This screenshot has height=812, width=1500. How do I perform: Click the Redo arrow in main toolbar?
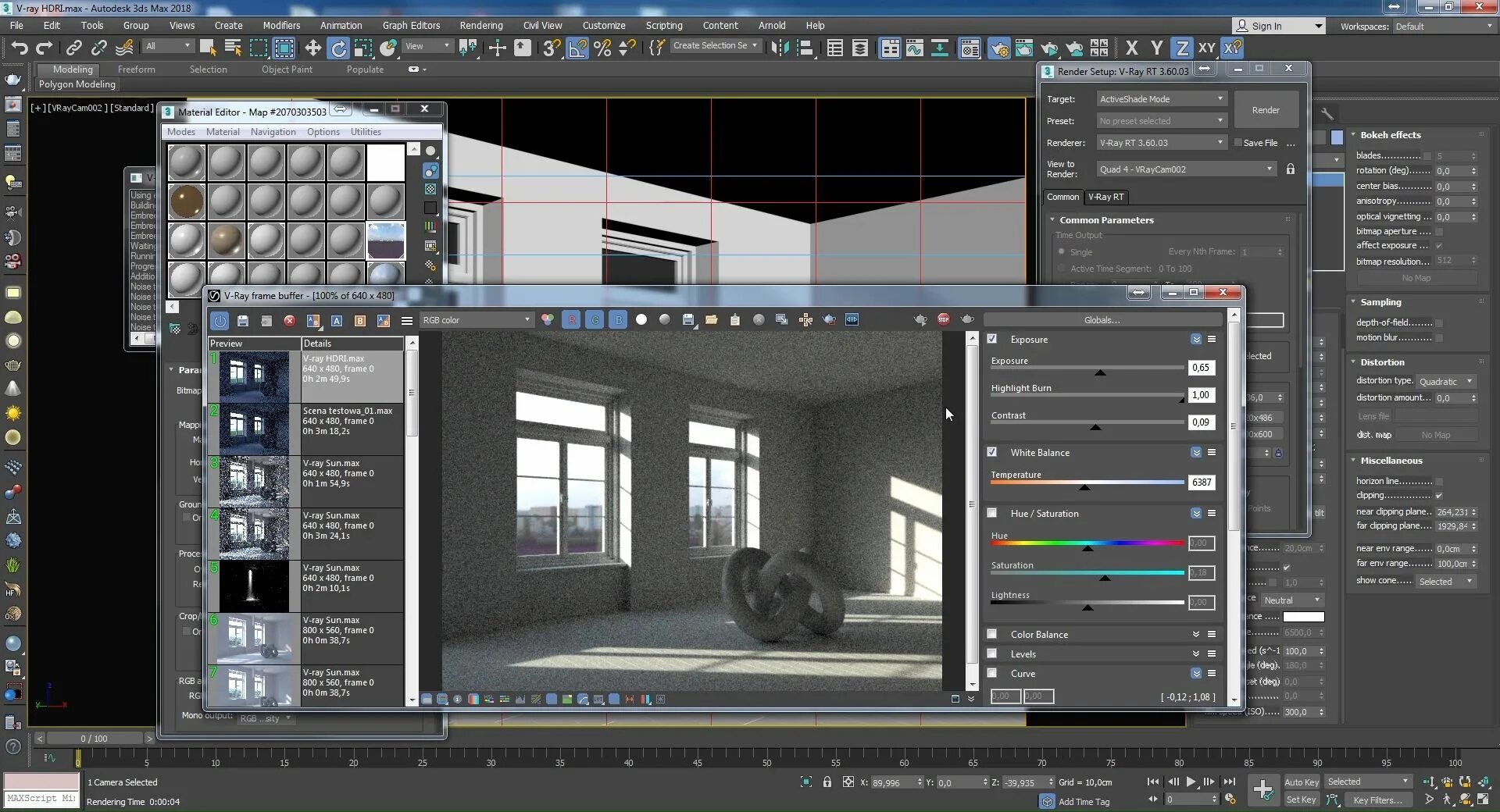click(45, 48)
